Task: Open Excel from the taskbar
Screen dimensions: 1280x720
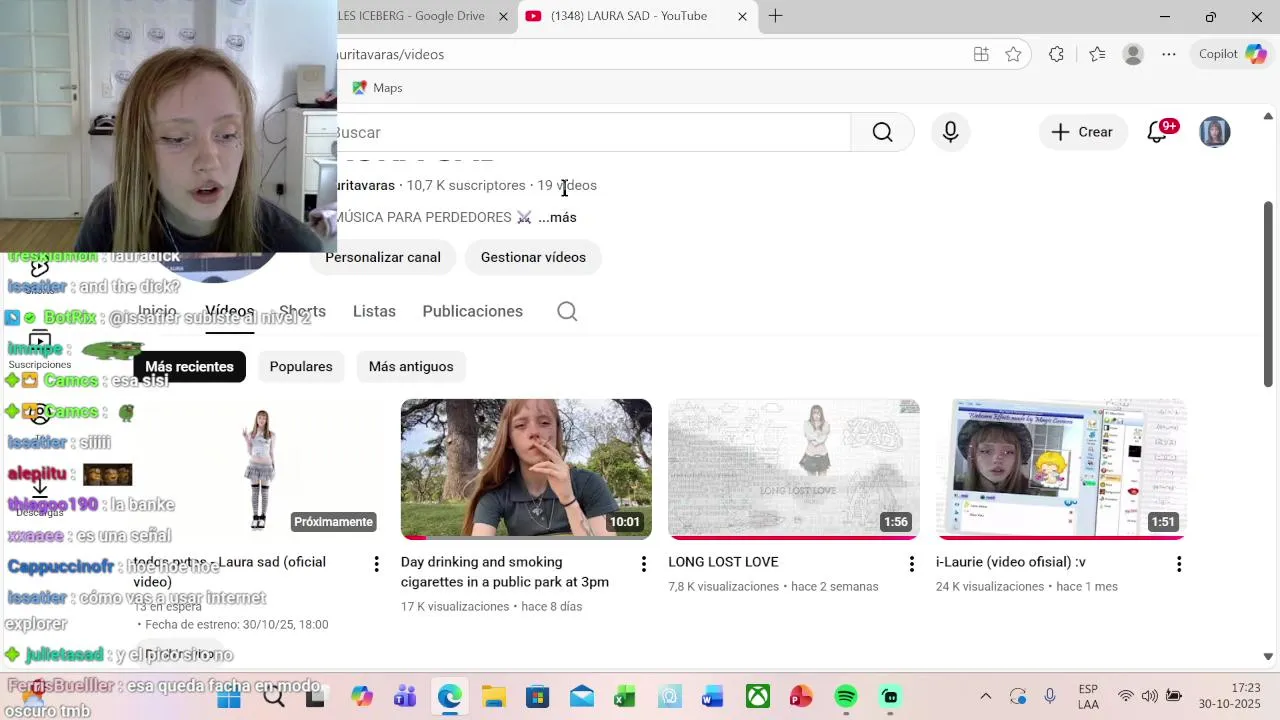Action: (625, 696)
